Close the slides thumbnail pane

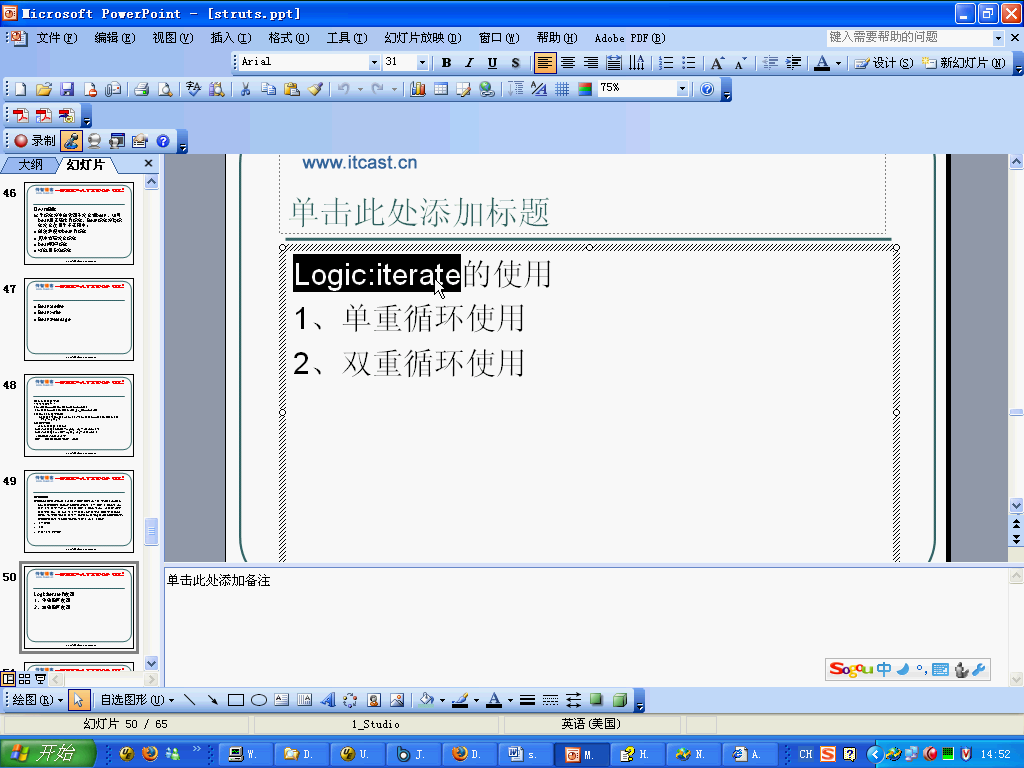148,163
